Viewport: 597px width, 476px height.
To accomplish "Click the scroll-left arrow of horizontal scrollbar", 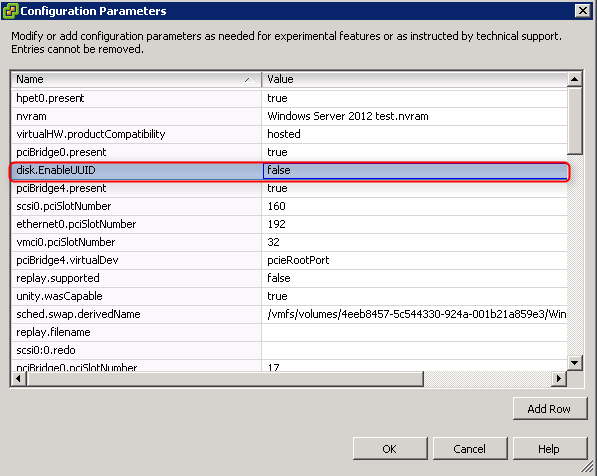I will 18,379.
